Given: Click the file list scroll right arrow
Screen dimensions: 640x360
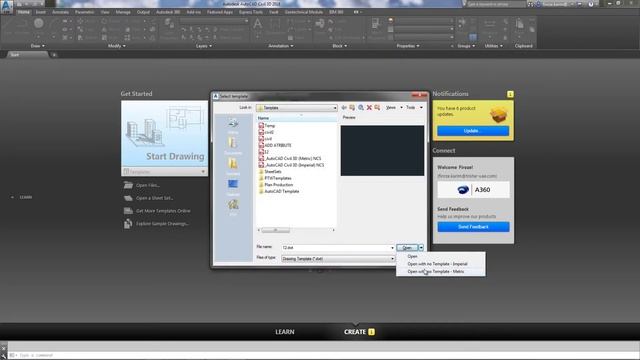Looking at the screenshot, I should pyautogui.click(x=333, y=230).
